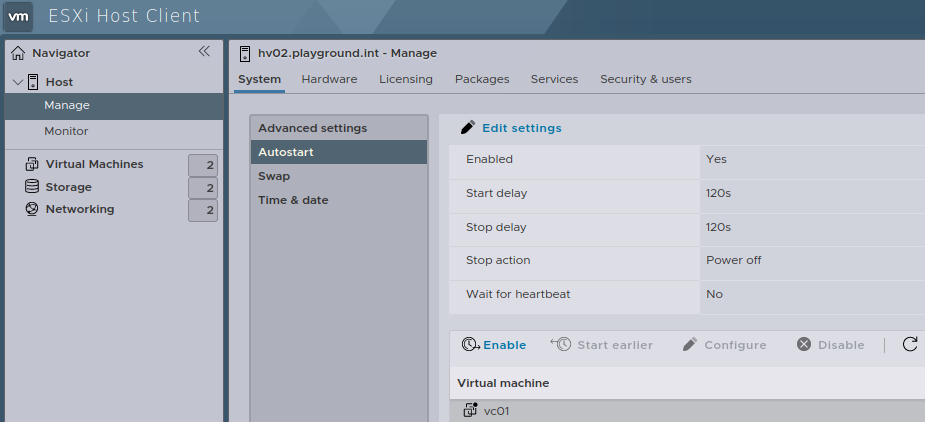Collapse the Host tree node arrow
This screenshot has width=925, height=422.
(x=17, y=82)
